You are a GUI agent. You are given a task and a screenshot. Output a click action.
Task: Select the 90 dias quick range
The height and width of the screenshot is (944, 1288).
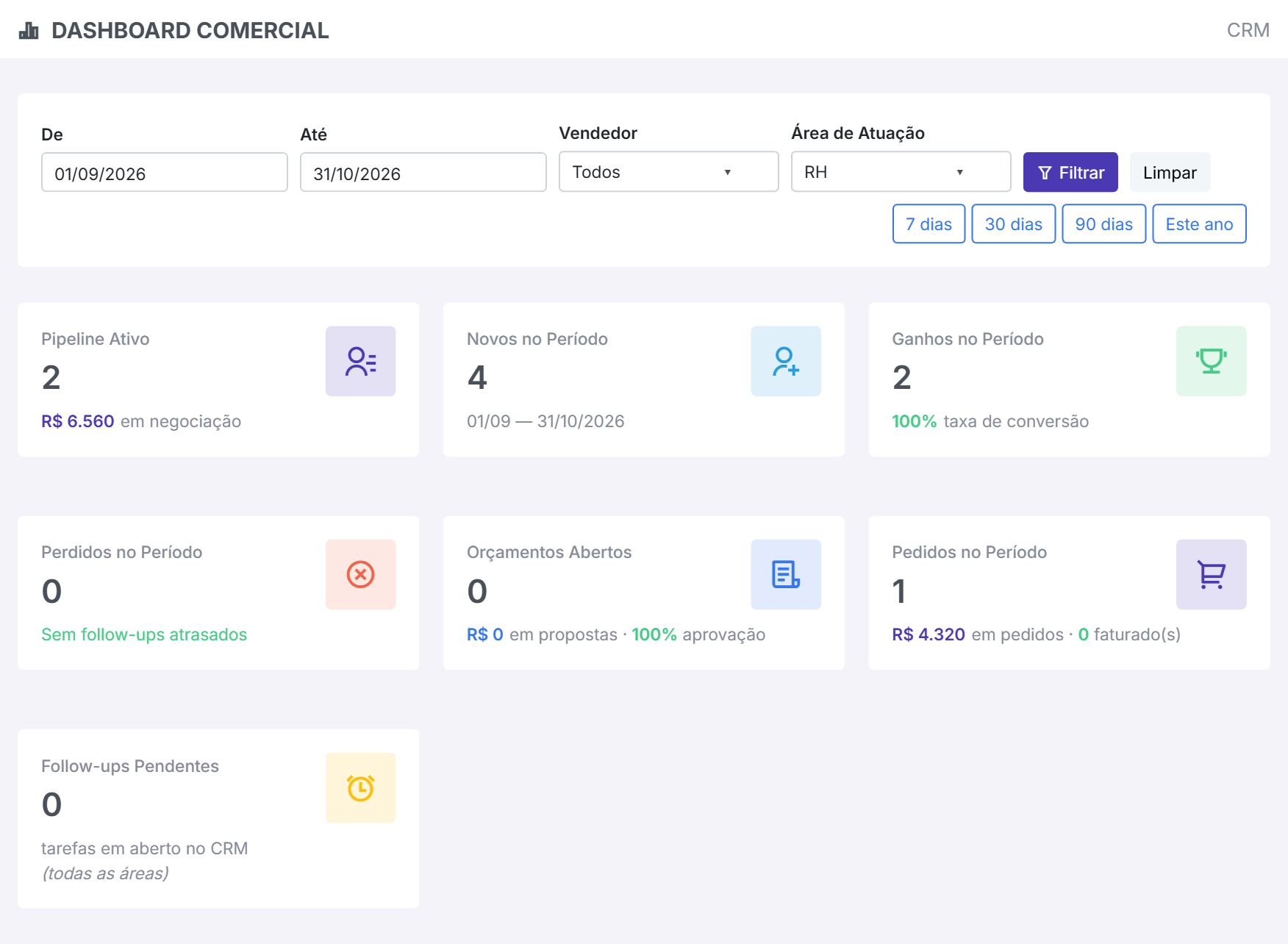coord(1103,224)
